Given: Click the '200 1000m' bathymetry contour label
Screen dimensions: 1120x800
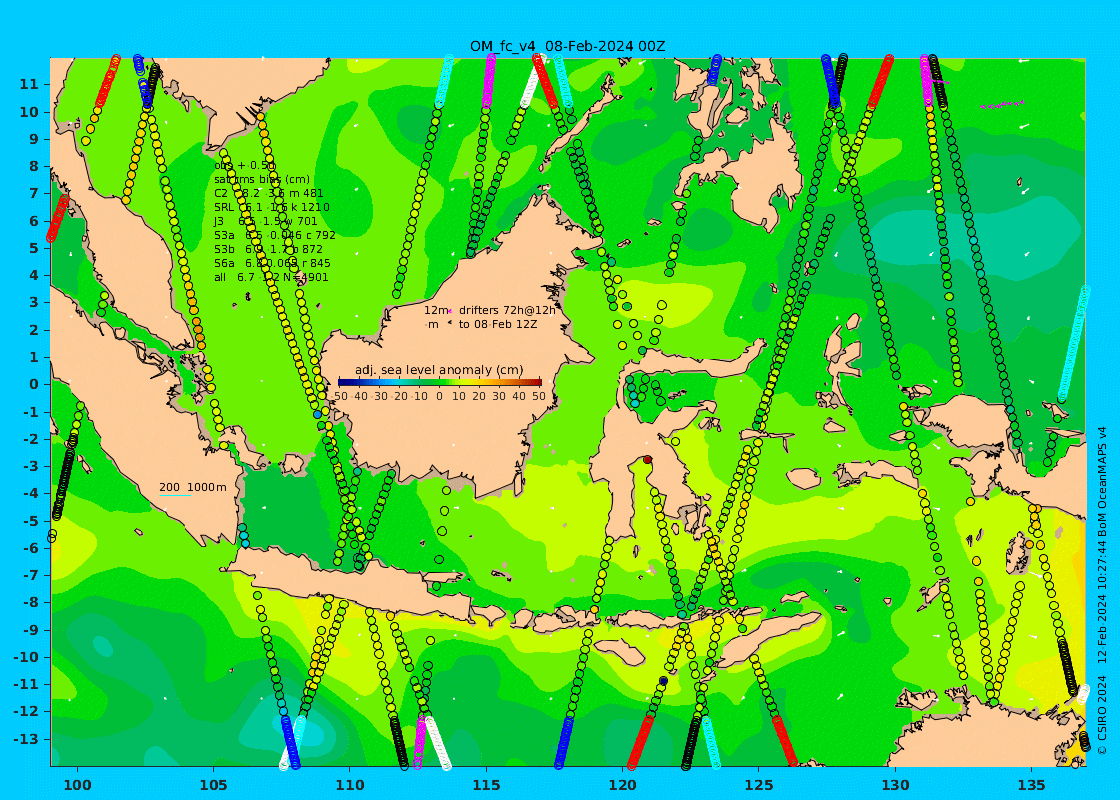Looking at the screenshot, I should point(193,487).
